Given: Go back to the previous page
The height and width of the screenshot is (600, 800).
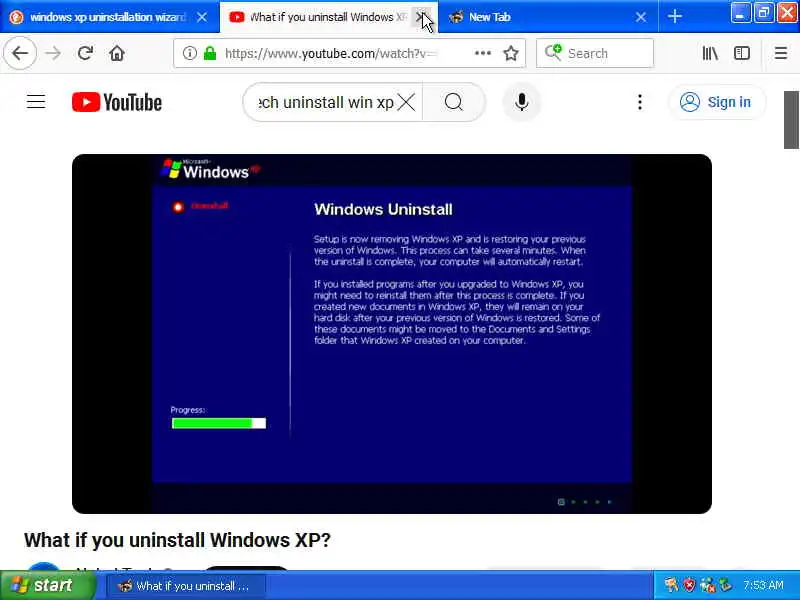Looking at the screenshot, I should pos(20,53).
